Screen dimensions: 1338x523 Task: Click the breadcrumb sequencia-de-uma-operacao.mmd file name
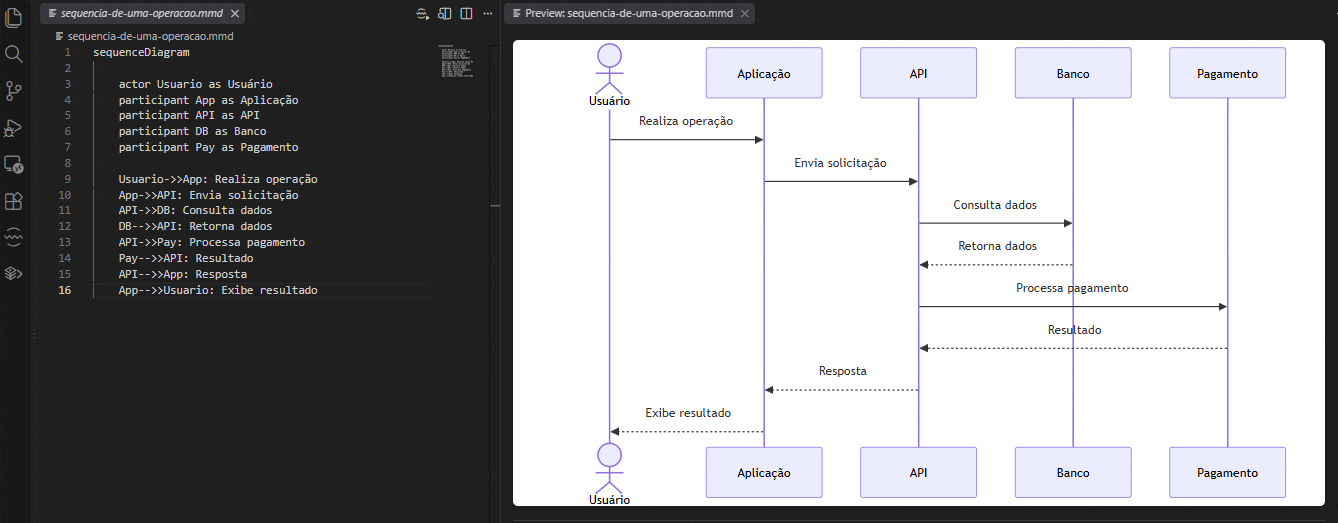[x=150, y=36]
